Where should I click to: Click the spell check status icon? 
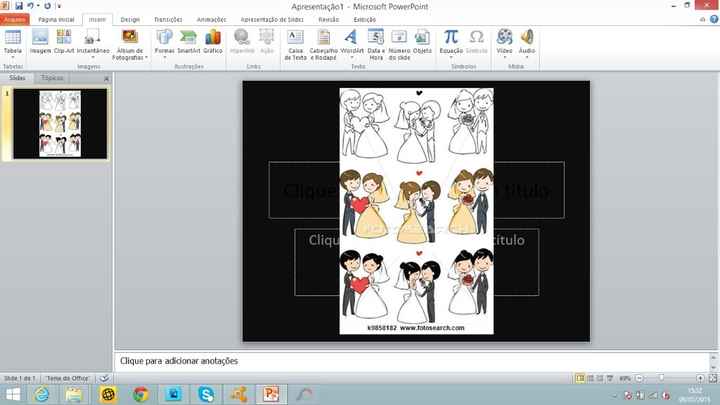[104, 378]
